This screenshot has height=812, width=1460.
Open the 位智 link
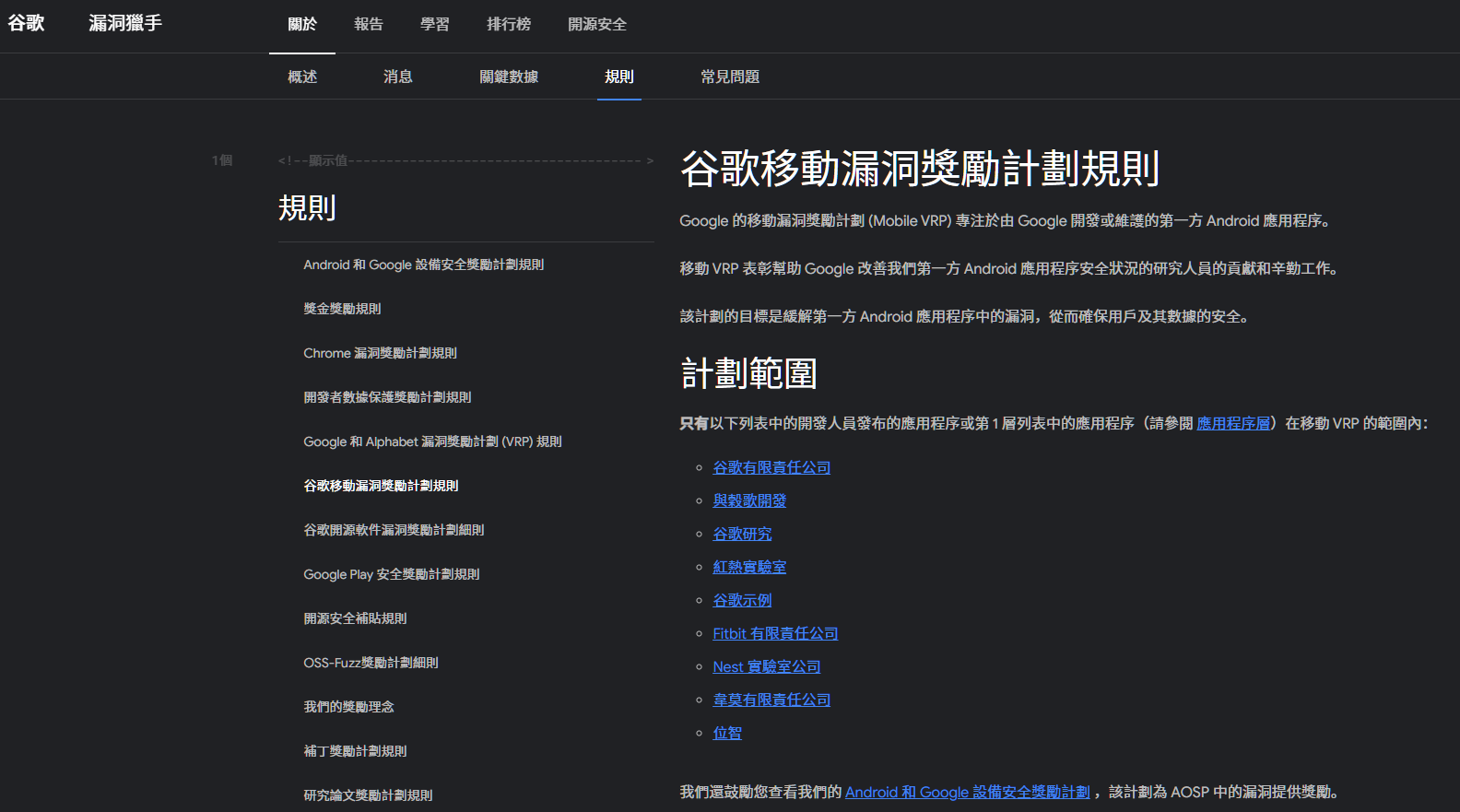pyautogui.click(x=727, y=733)
